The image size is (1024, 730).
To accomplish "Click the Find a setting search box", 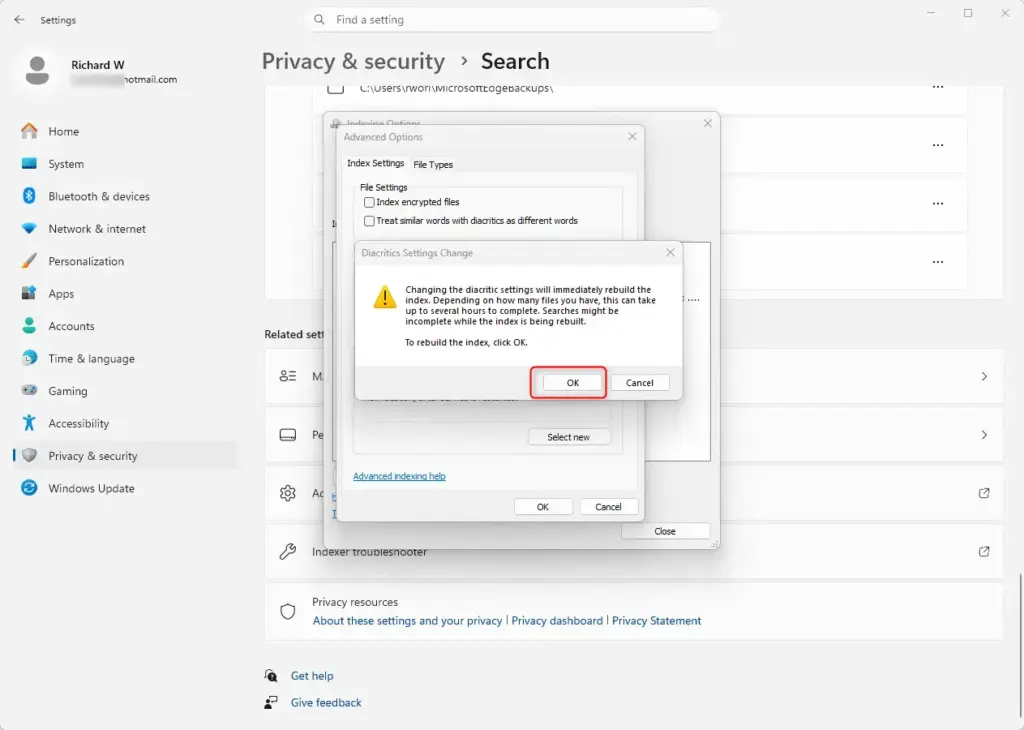I will [513, 20].
